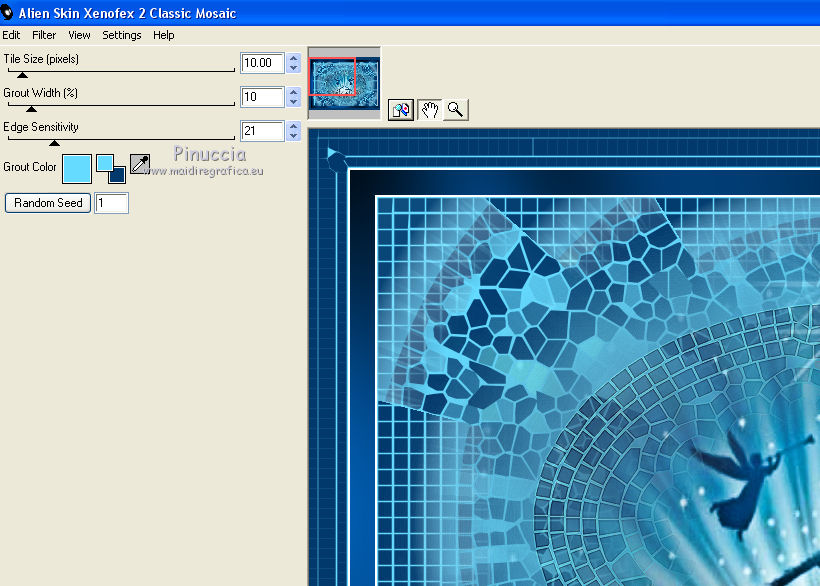Decrease Grout Width with down arrow

(x=294, y=102)
